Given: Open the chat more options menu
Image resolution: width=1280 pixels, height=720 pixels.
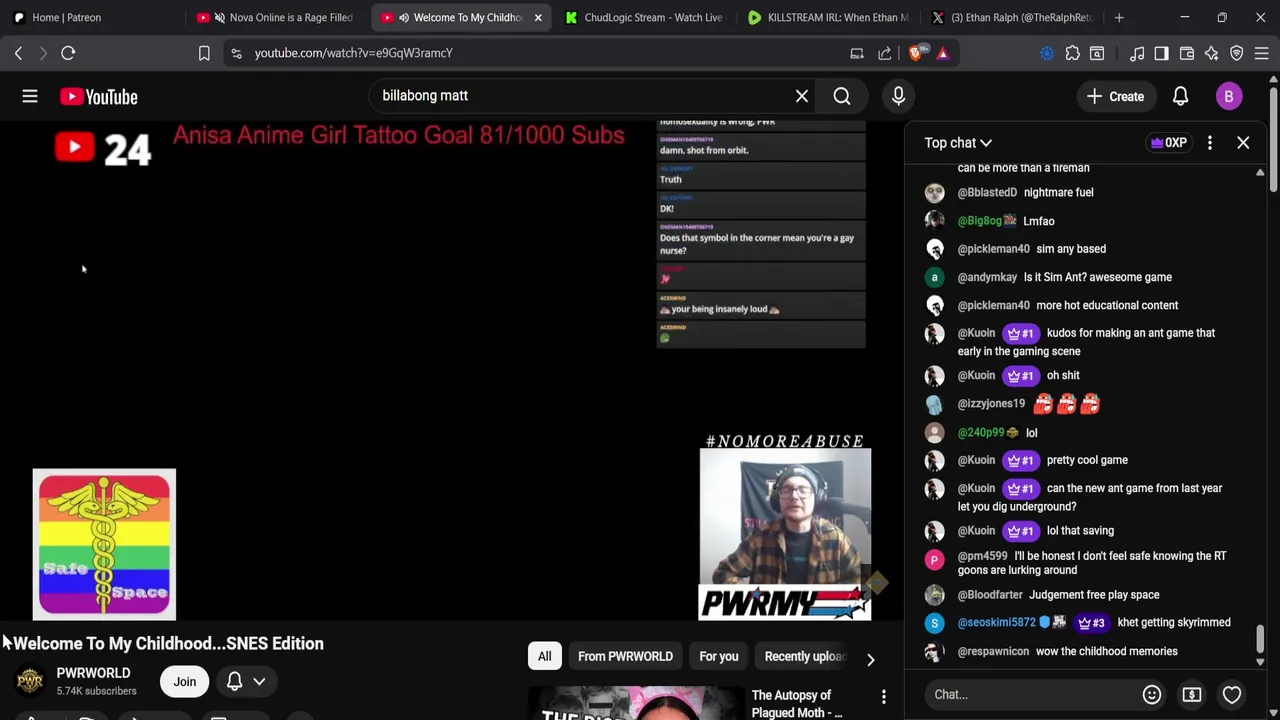Looking at the screenshot, I should (x=1209, y=143).
